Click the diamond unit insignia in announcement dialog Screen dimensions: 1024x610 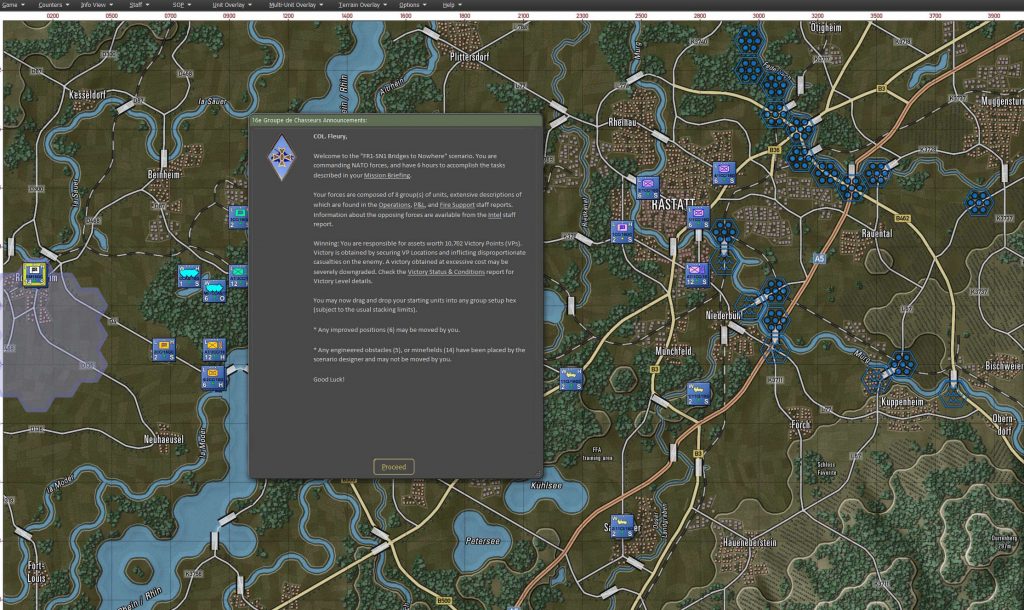pos(279,155)
